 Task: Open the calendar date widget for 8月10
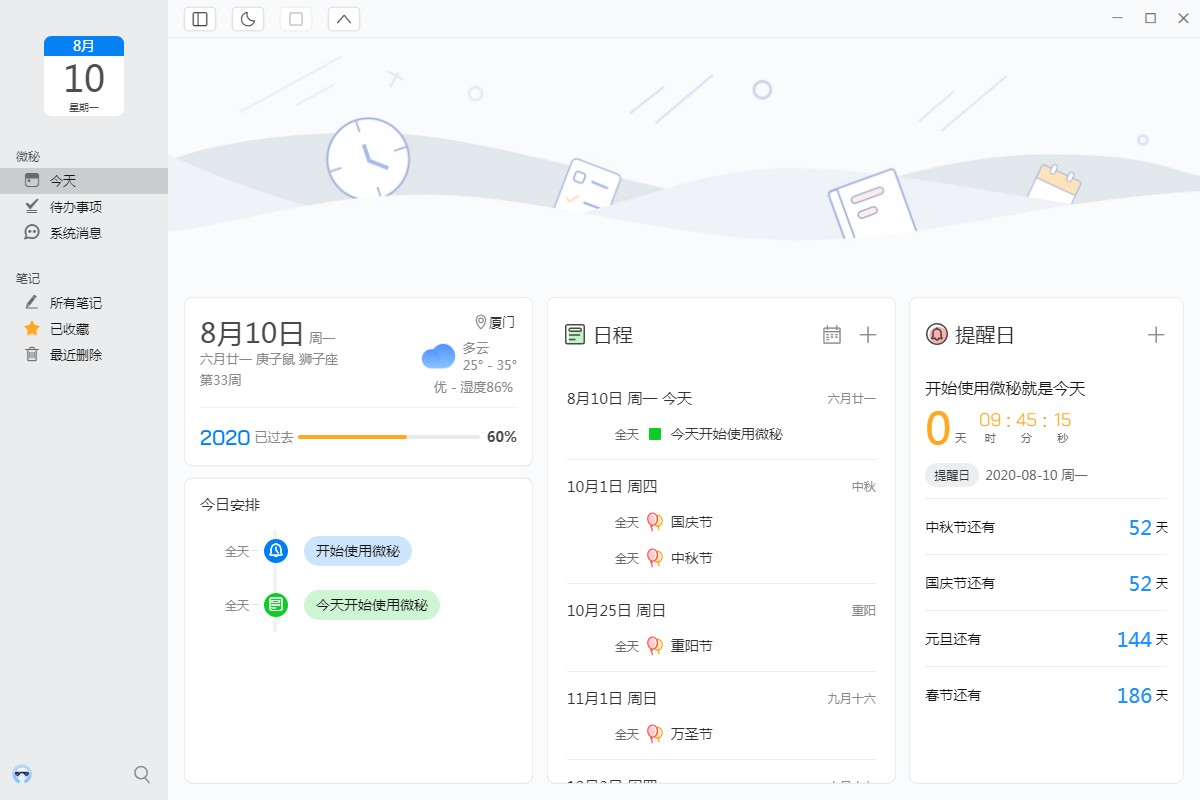tap(84, 76)
